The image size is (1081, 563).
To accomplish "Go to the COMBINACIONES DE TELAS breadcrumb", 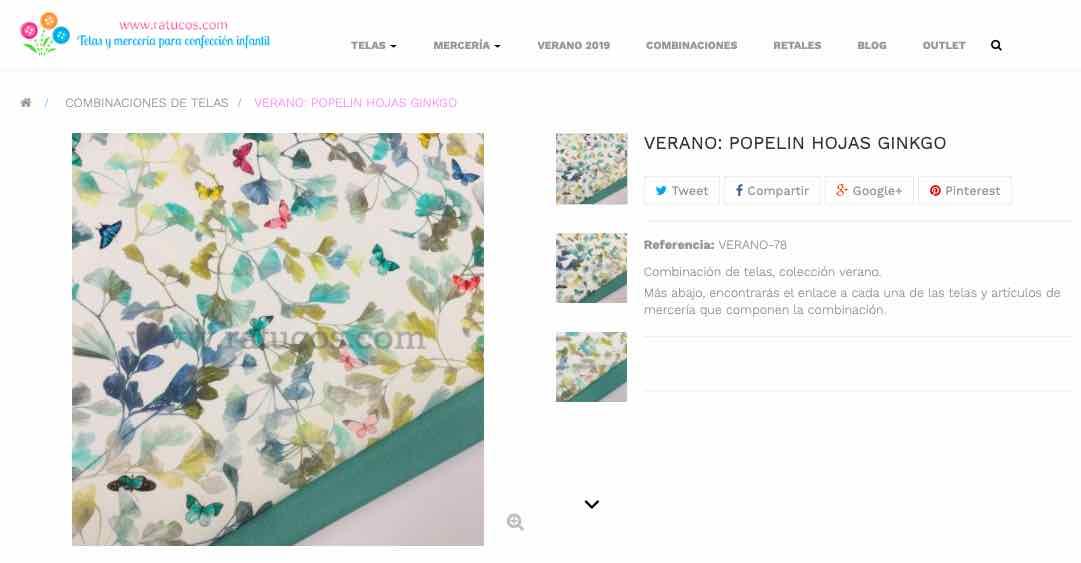I will click(147, 103).
